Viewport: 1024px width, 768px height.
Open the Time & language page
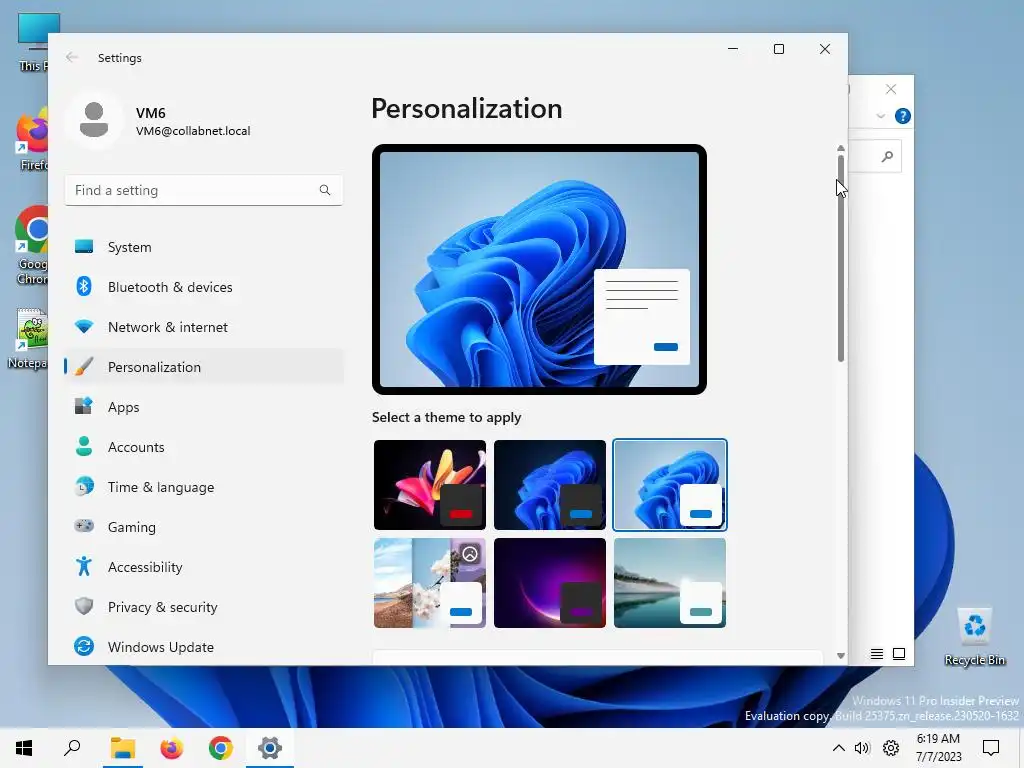[x=204, y=487]
